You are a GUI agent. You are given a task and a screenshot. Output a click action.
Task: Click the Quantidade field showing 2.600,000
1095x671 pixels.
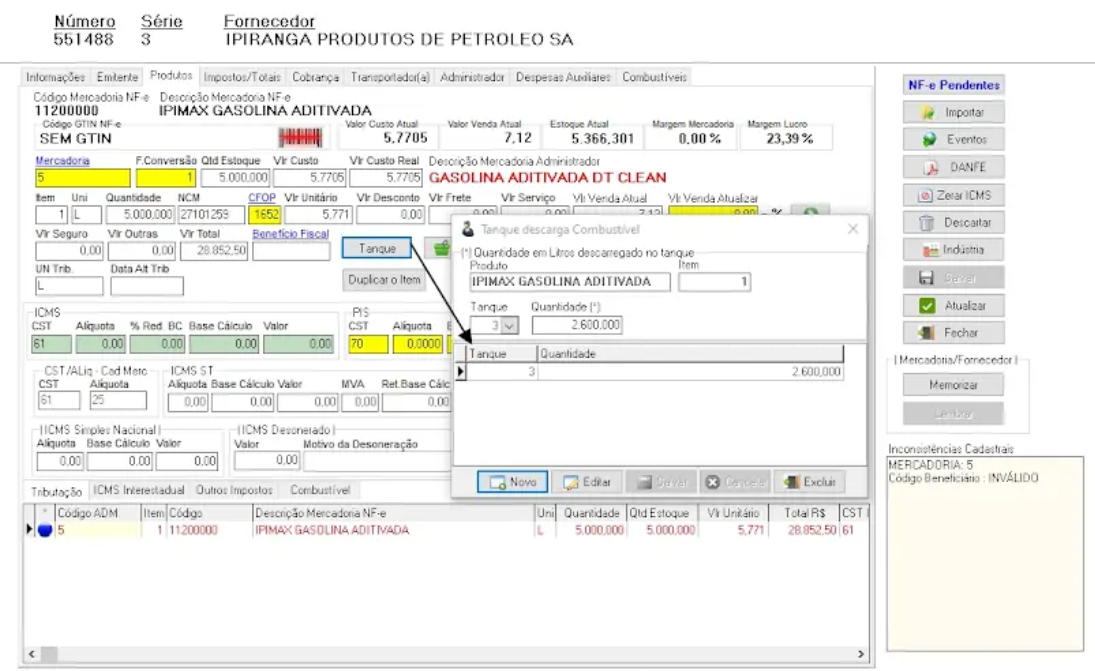pos(577,325)
